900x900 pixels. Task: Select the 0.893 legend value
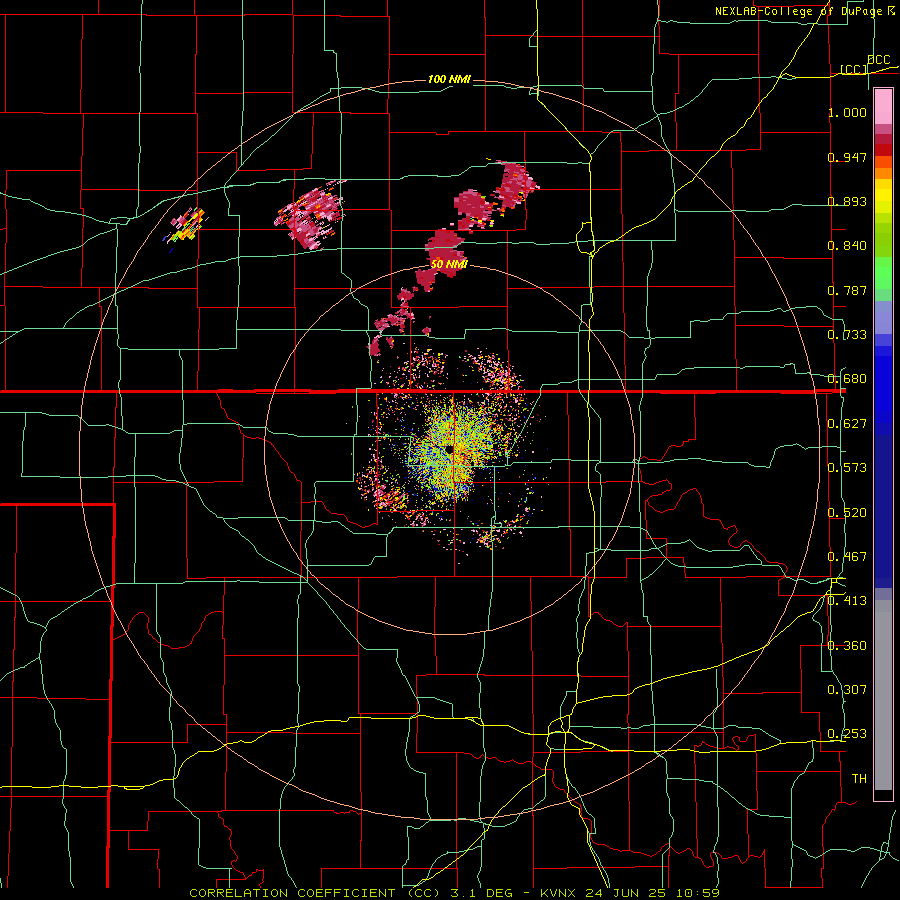[x=847, y=201]
